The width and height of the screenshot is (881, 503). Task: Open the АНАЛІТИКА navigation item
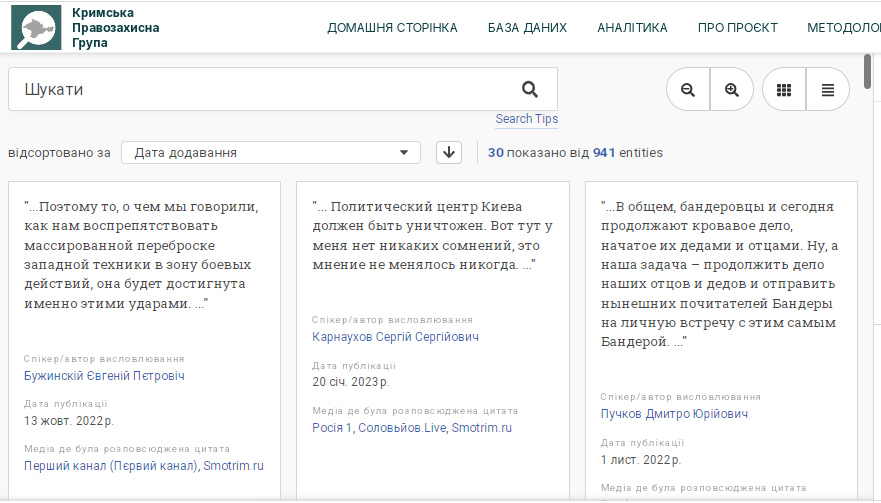(632, 28)
